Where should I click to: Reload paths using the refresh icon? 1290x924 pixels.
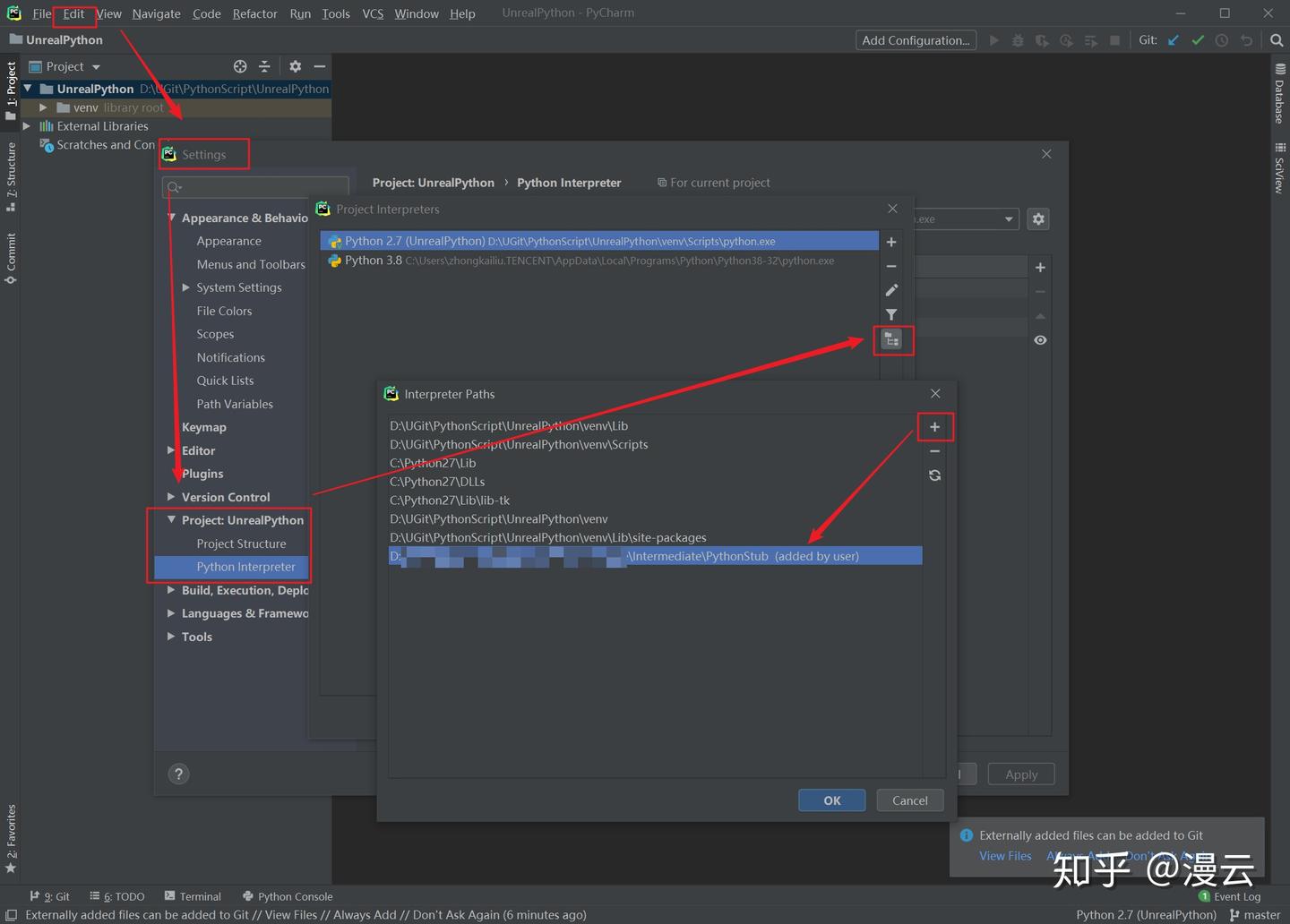[x=934, y=475]
